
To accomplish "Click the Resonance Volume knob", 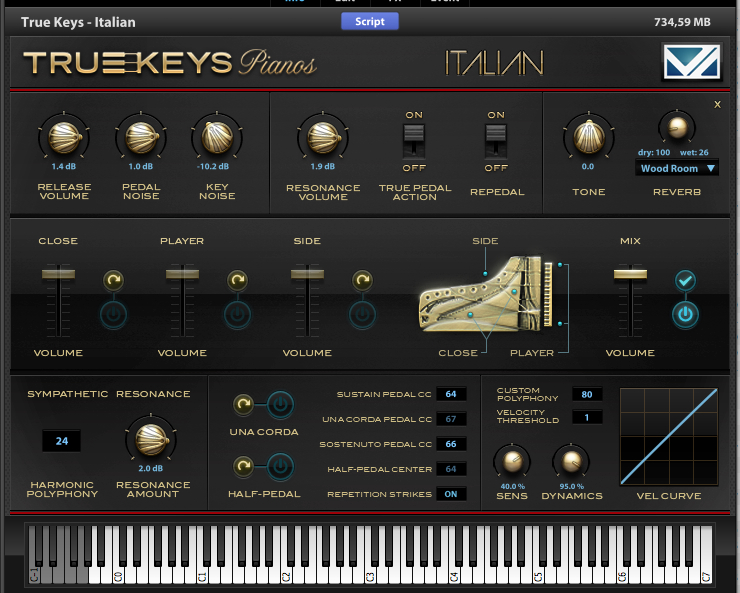I will (x=323, y=137).
